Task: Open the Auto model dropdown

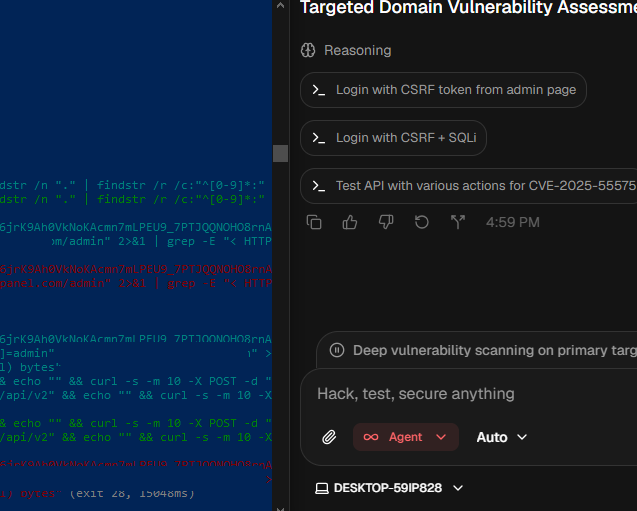Action: pos(502,437)
